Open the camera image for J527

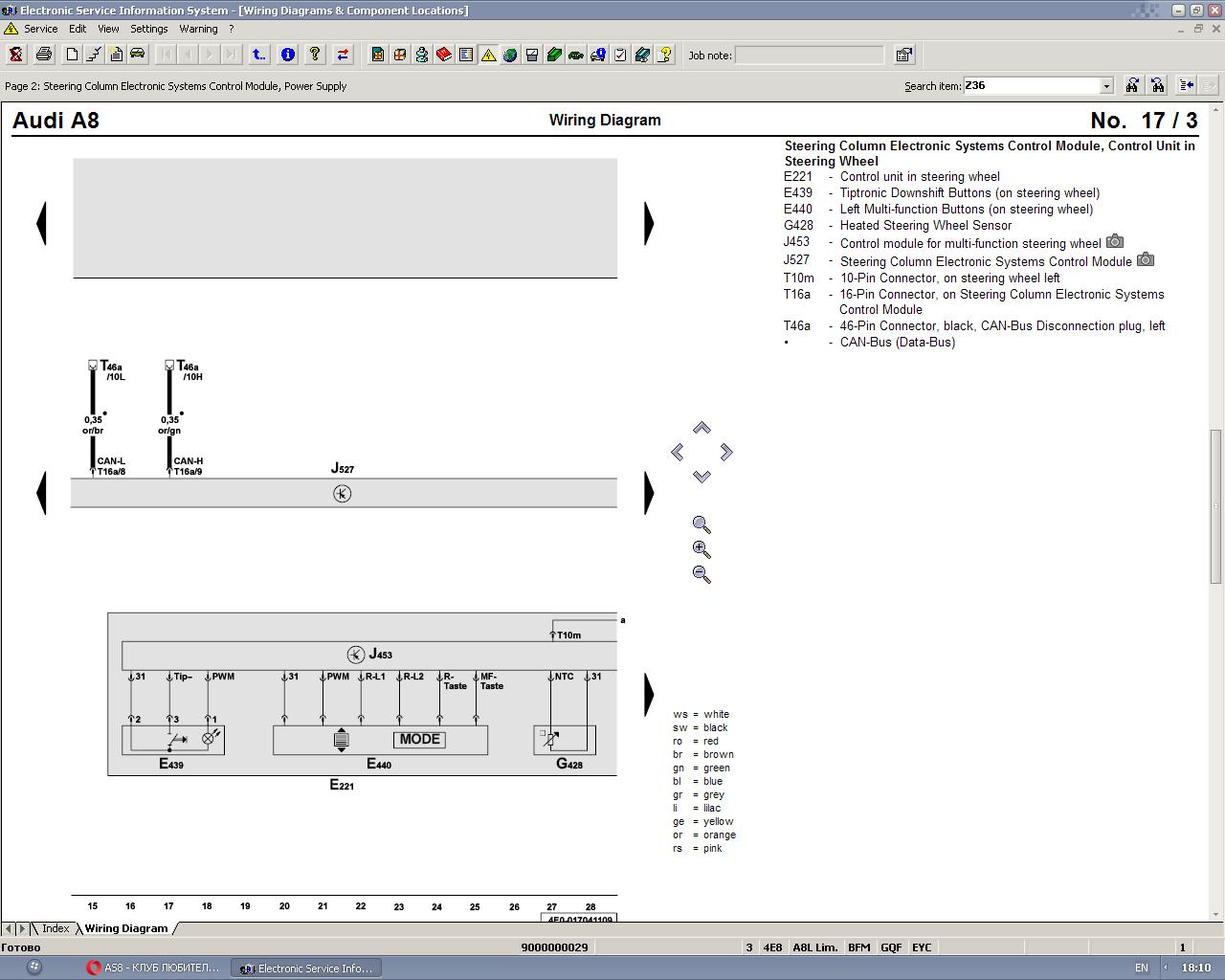(x=1145, y=259)
